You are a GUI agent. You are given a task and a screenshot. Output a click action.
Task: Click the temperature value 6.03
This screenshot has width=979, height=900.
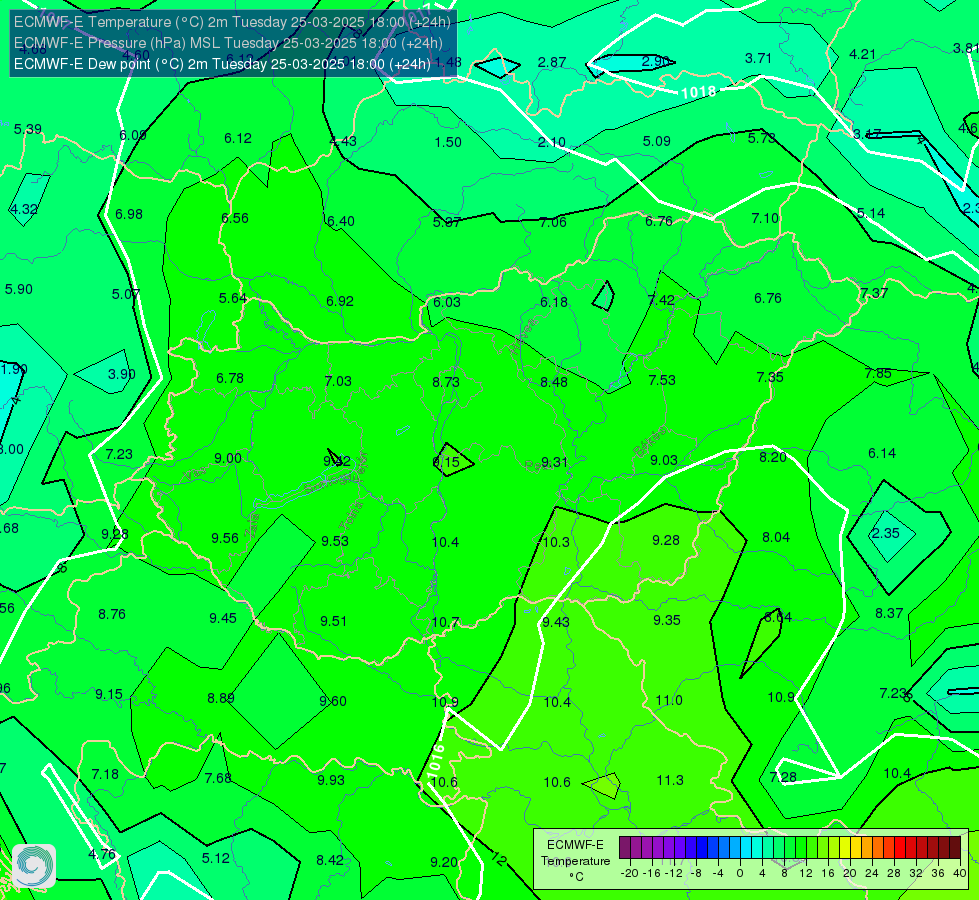coord(446,302)
